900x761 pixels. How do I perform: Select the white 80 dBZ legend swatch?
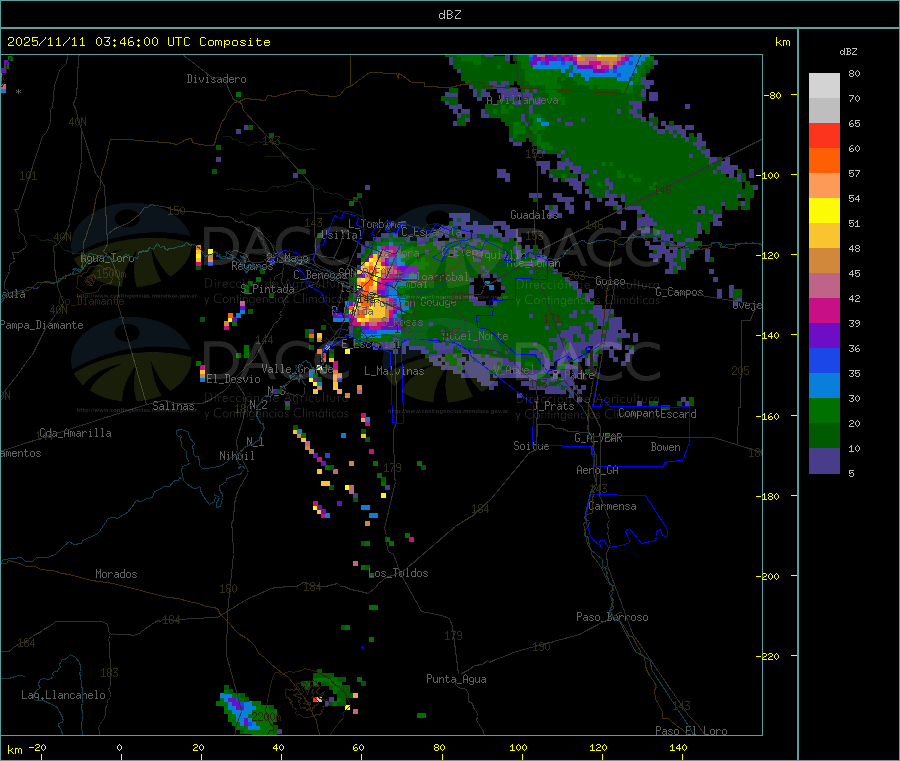tap(824, 86)
